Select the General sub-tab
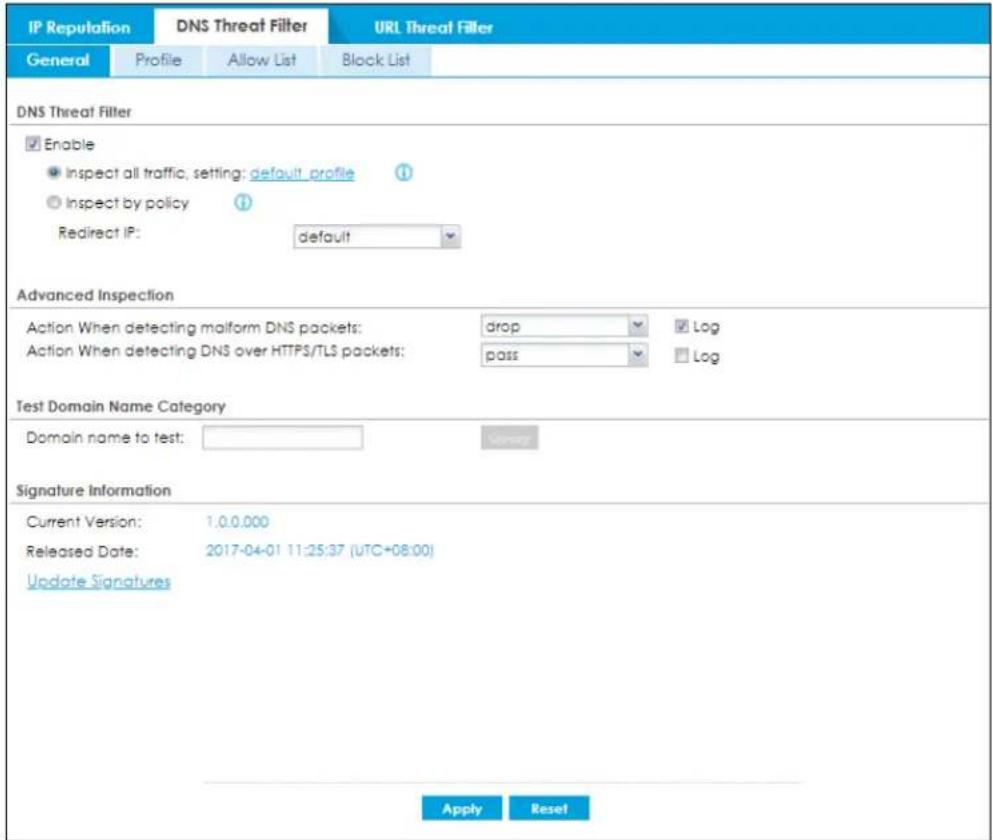This screenshot has width=993, height=840. pos(58,60)
